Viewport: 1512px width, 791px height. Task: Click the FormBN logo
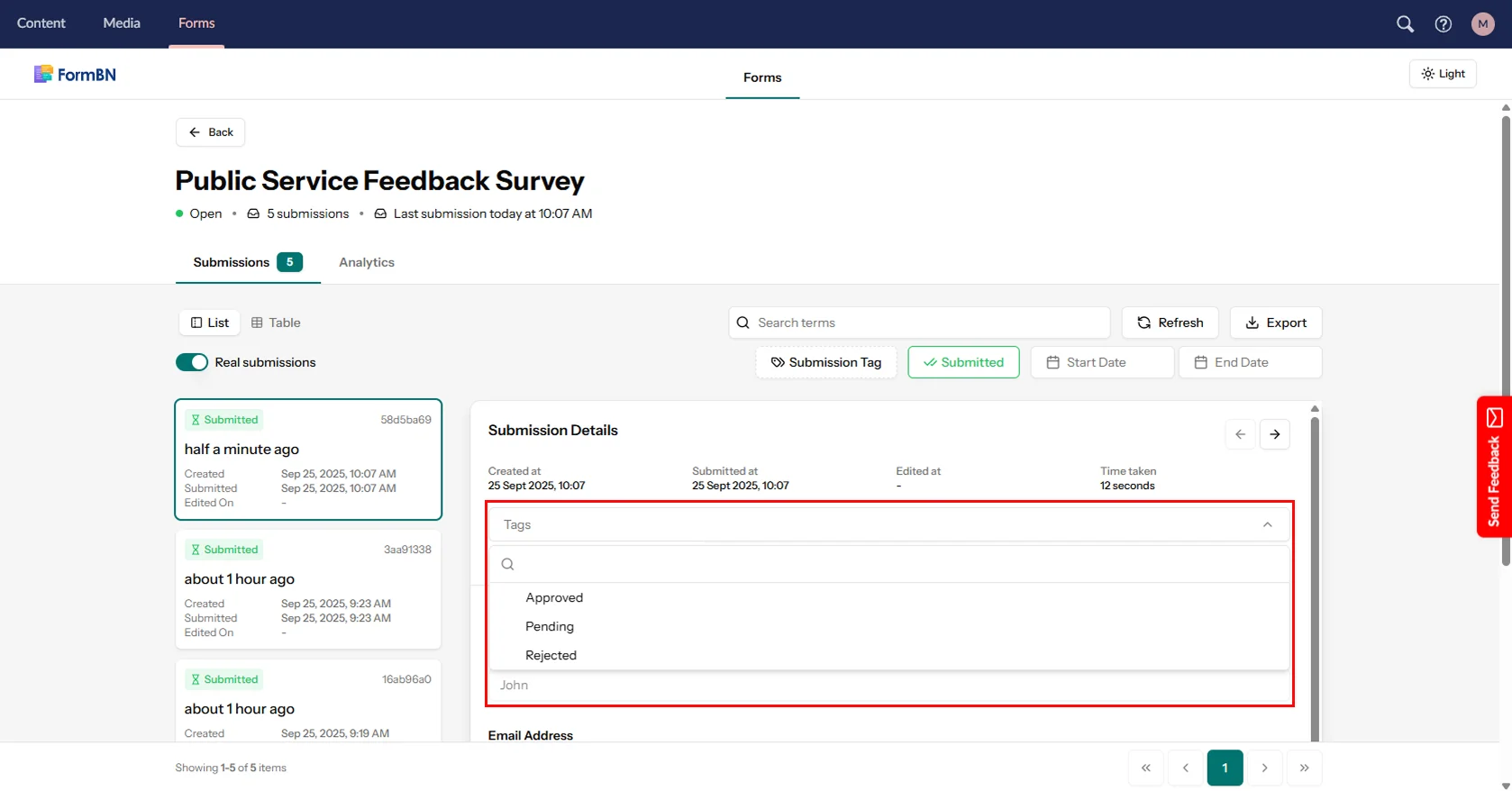click(x=76, y=75)
